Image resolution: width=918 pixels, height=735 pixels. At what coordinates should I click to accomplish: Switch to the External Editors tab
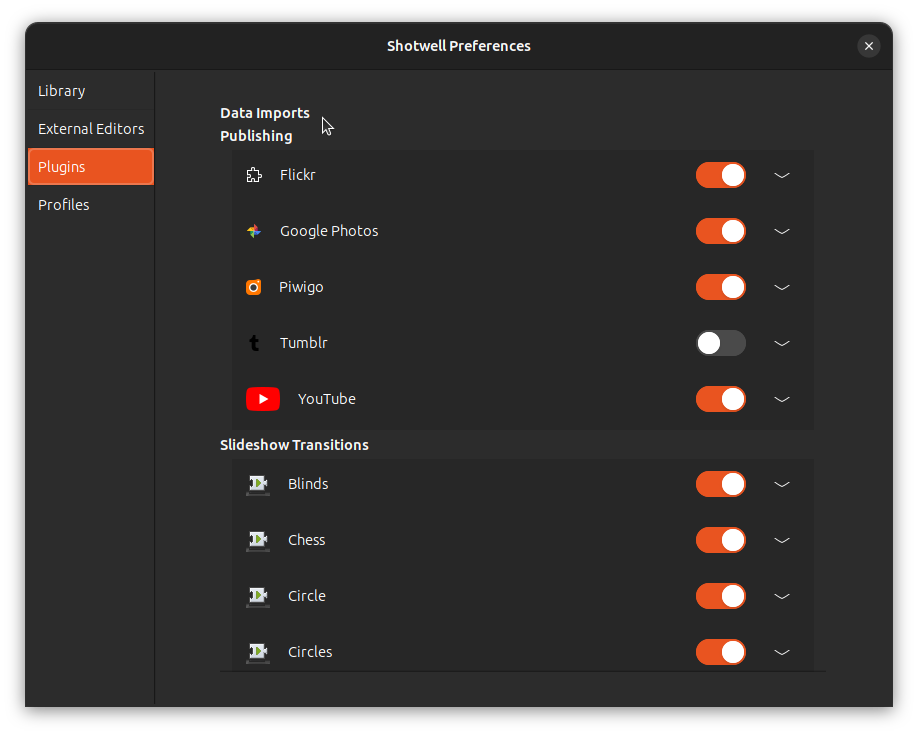[x=91, y=129]
